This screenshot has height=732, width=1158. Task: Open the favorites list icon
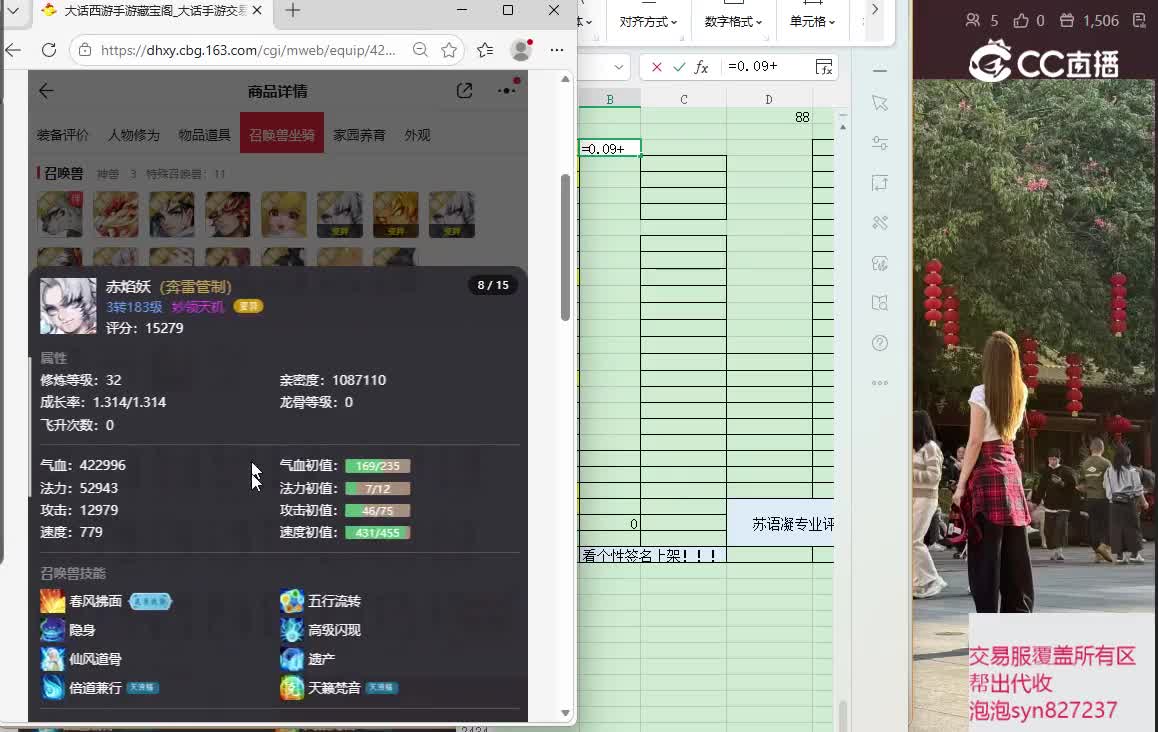click(485, 49)
